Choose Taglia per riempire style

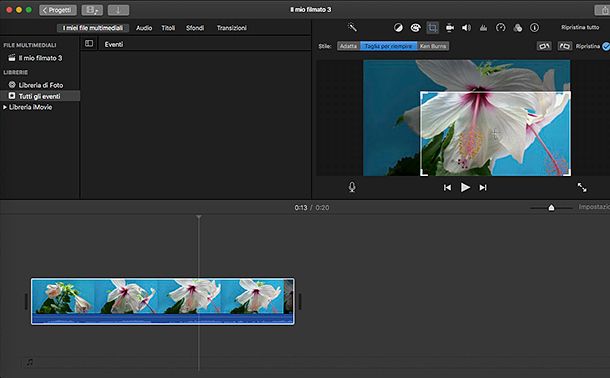pyautogui.click(x=388, y=46)
